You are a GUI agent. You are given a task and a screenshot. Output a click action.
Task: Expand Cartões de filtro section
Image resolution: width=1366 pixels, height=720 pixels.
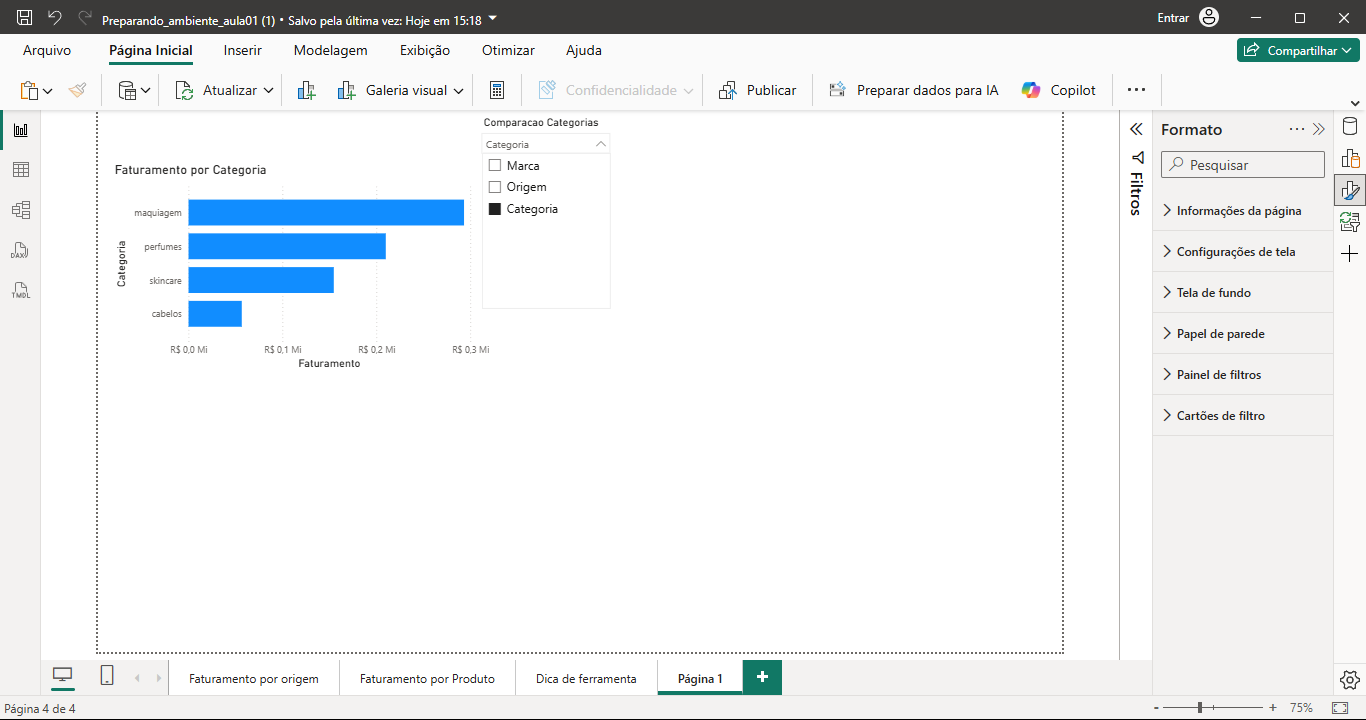click(1243, 416)
